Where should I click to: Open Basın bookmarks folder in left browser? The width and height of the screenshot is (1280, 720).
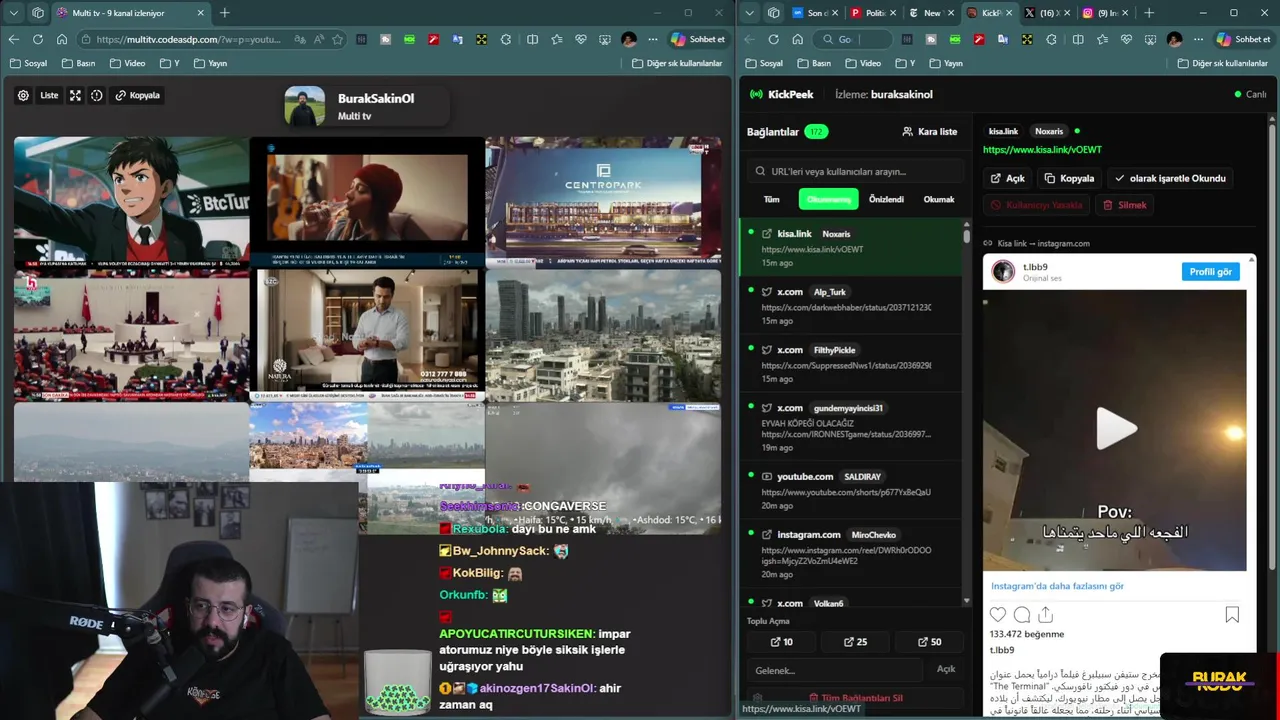[79, 63]
